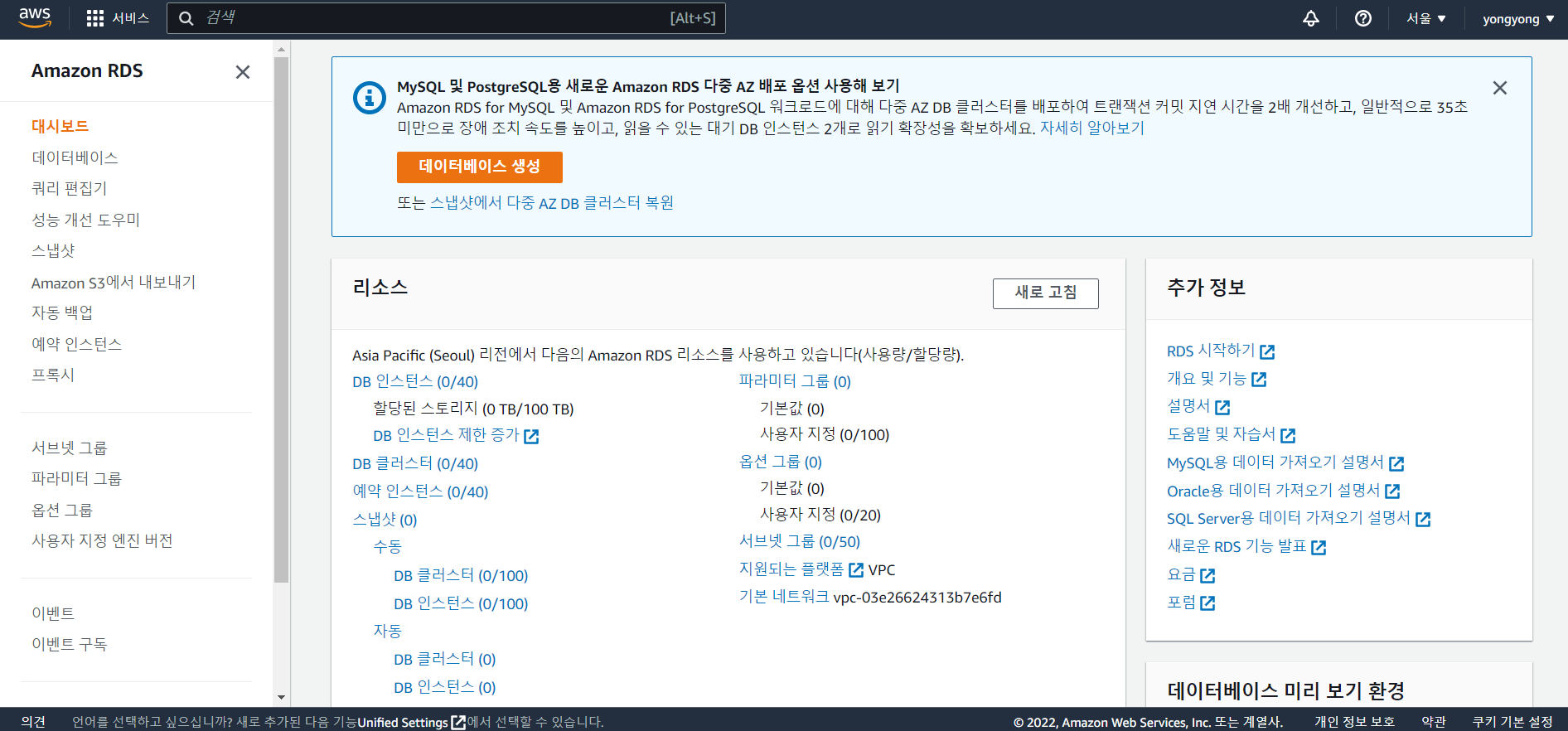Open 이벤트 in the sidebar
Screen dimensions: 1568x731
pyautogui.click(x=53, y=613)
